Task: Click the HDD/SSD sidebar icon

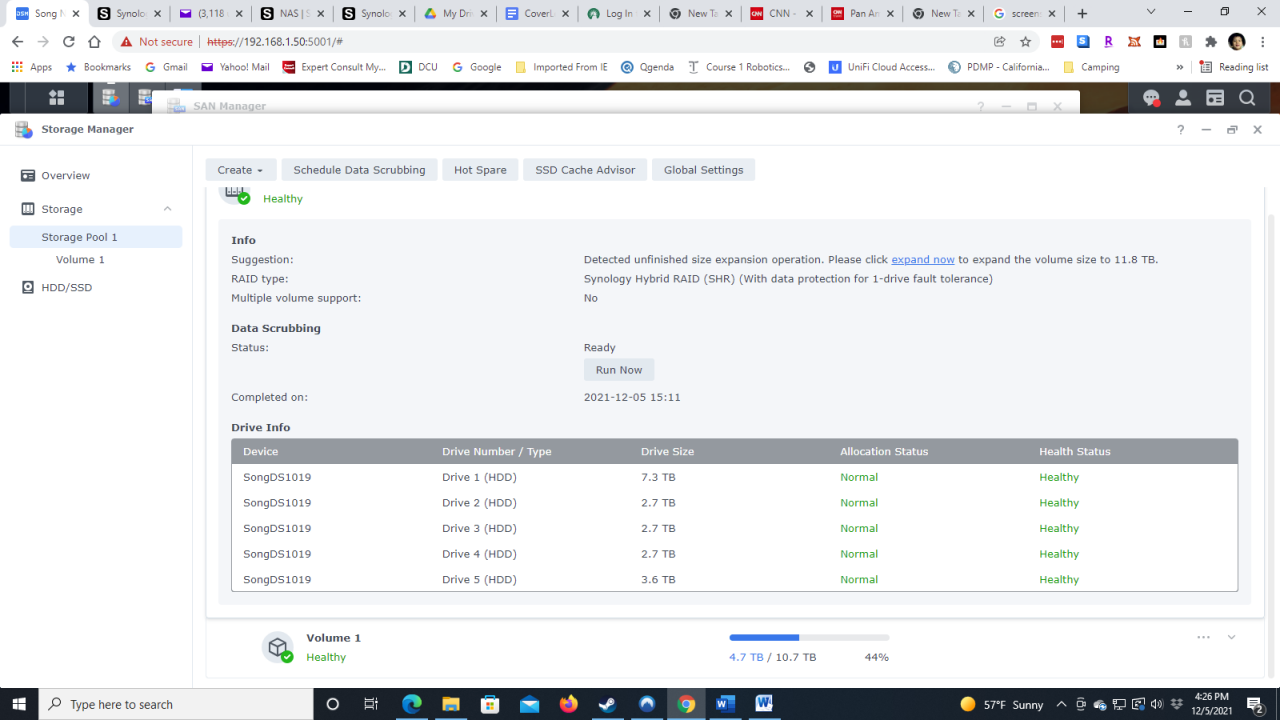Action: click(28, 287)
